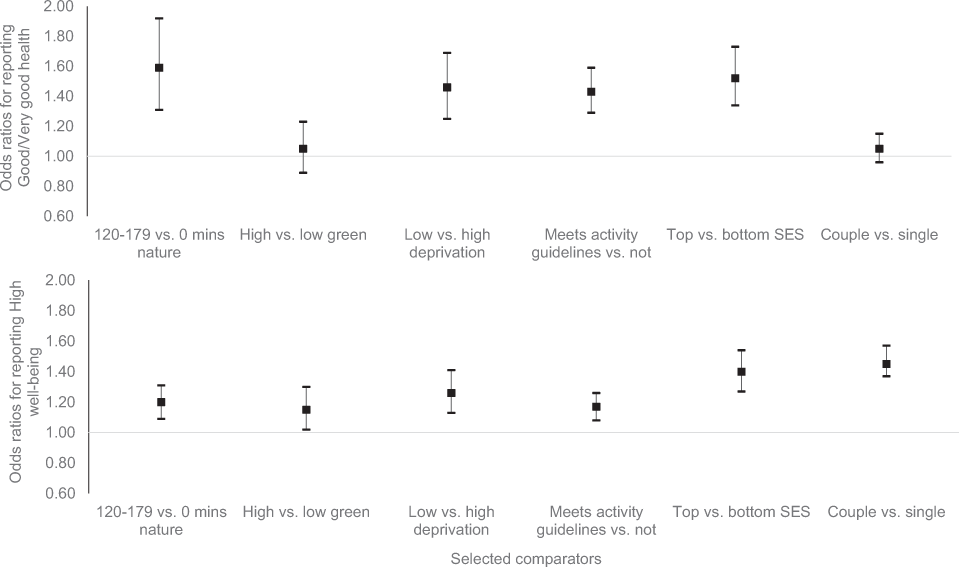Click the upper error bar cap of nature in health chart

pyautogui.click(x=159, y=18)
